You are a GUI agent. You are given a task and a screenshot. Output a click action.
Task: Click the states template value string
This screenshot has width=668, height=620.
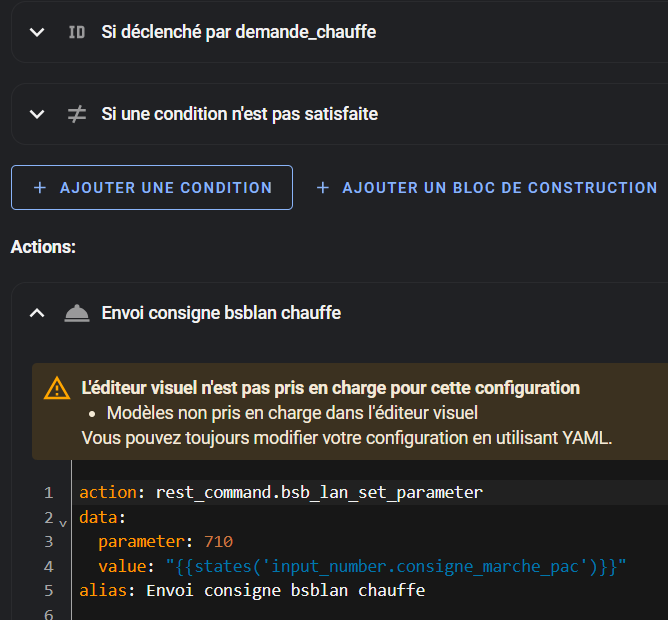[x=396, y=566]
